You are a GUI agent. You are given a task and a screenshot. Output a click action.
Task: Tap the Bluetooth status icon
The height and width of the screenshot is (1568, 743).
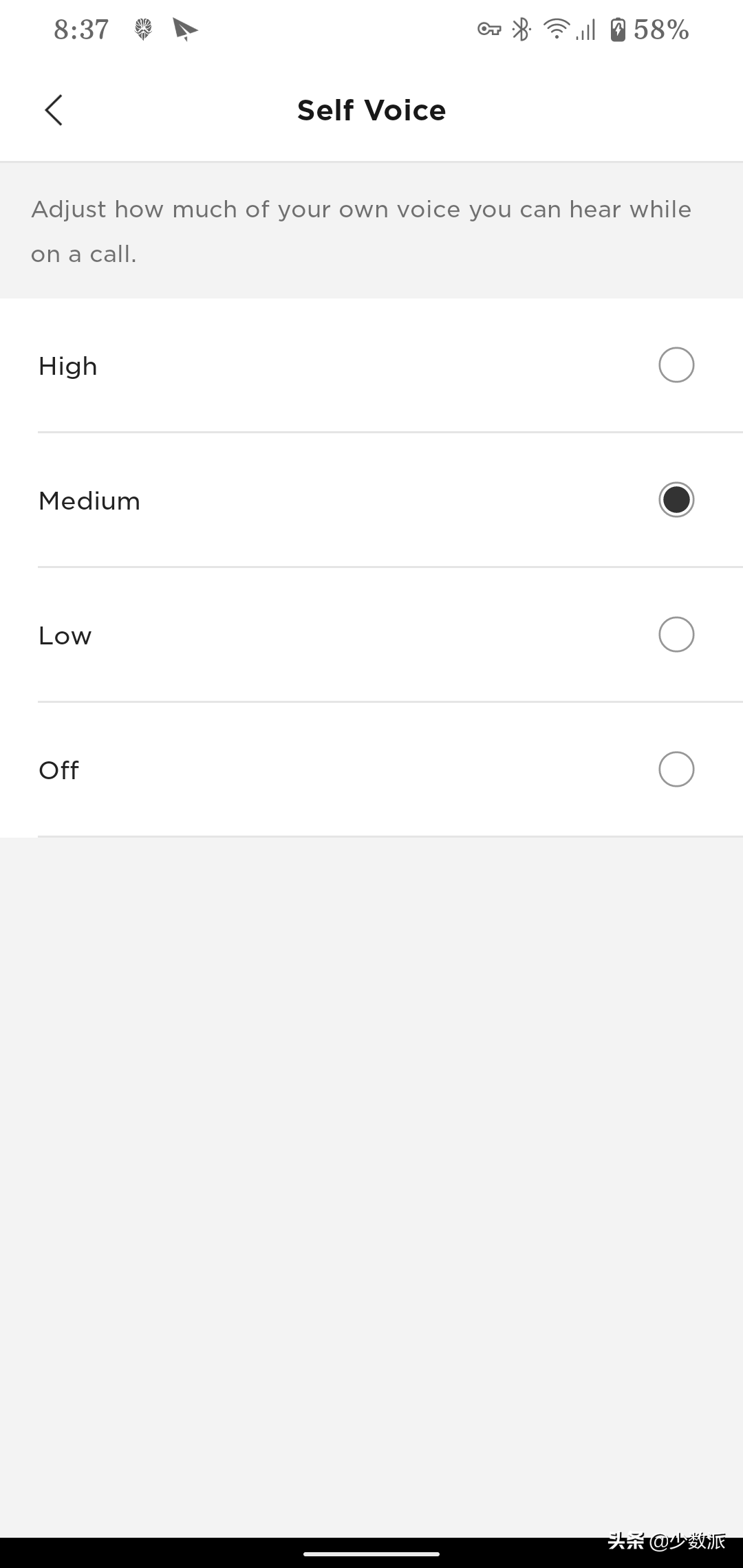point(521,30)
